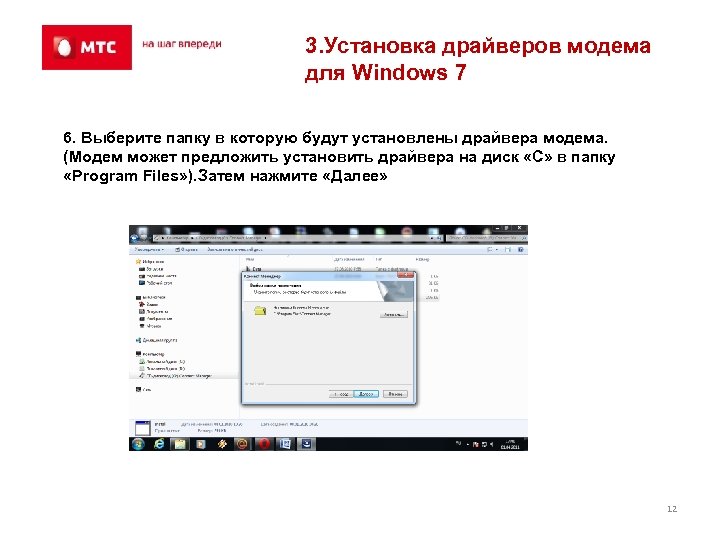The image size is (720, 540).
Task: Open the Windows Start menu orb
Action: coord(138,444)
